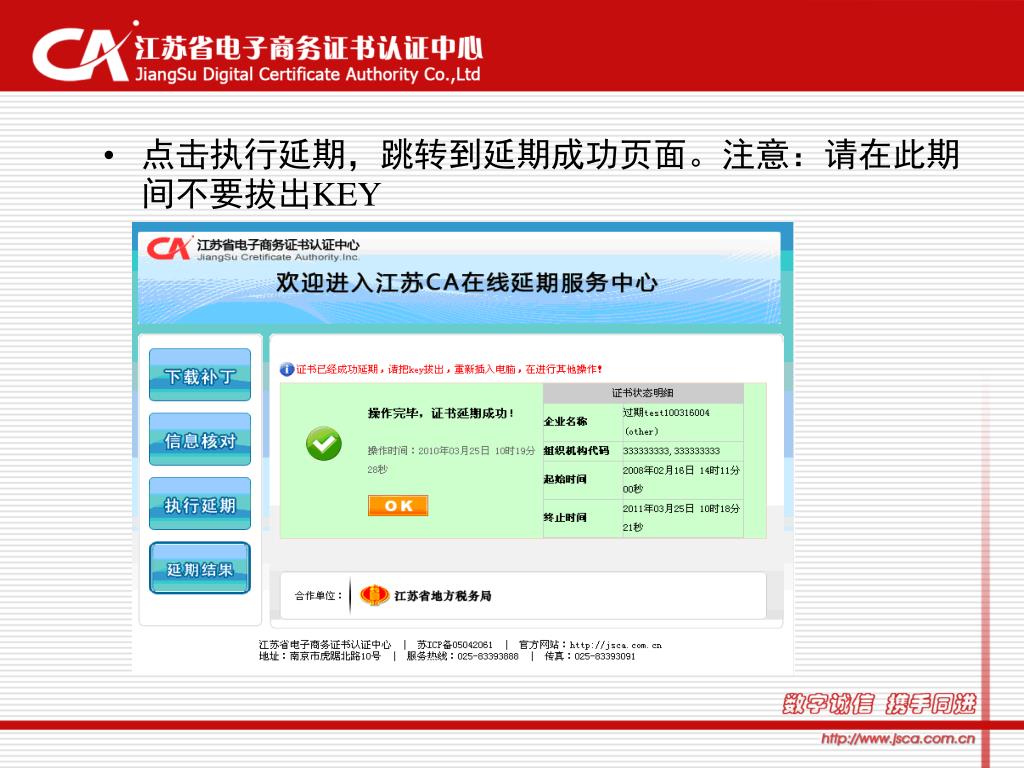1024x768 pixels.
Task: Click the 合作单位 label
Action: click(318, 596)
